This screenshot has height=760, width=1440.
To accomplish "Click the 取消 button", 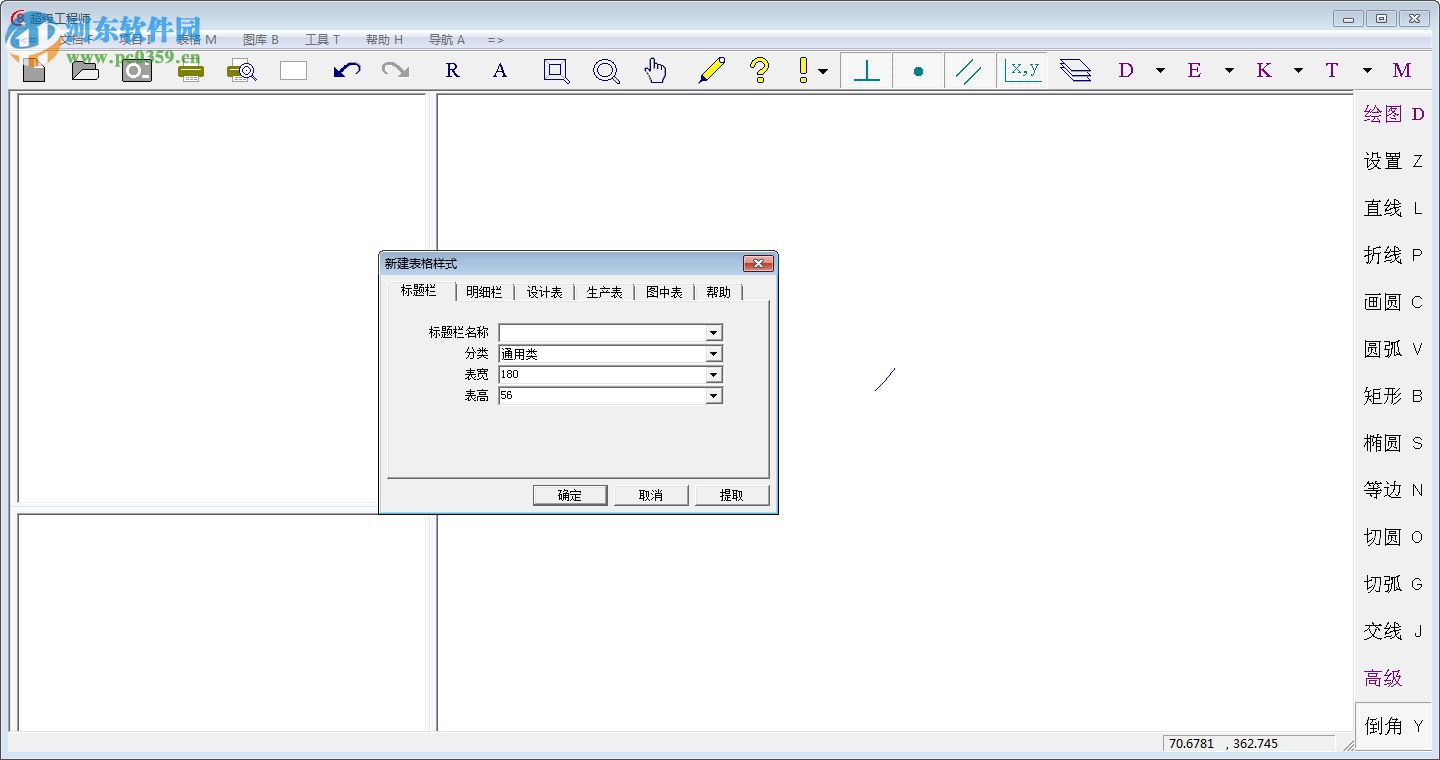I will [651, 495].
